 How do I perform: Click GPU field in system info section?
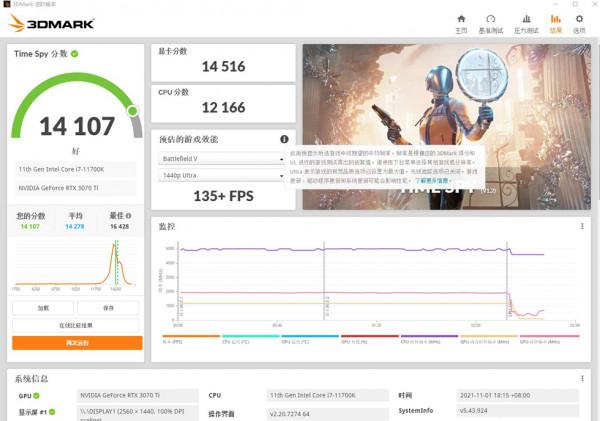(x=138, y=395)
